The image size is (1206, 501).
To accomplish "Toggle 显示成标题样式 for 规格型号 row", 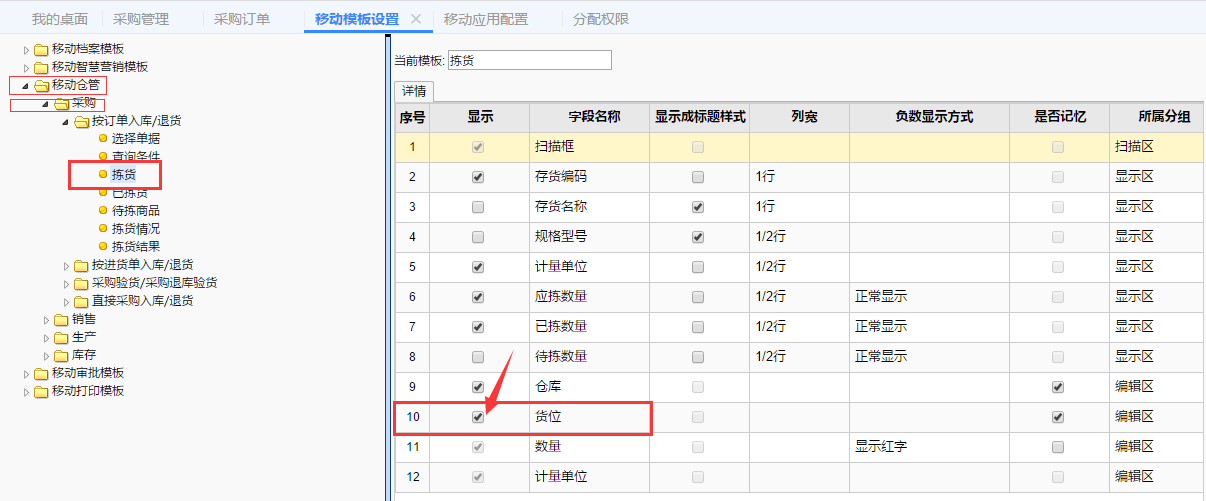I will pos(697,237).
